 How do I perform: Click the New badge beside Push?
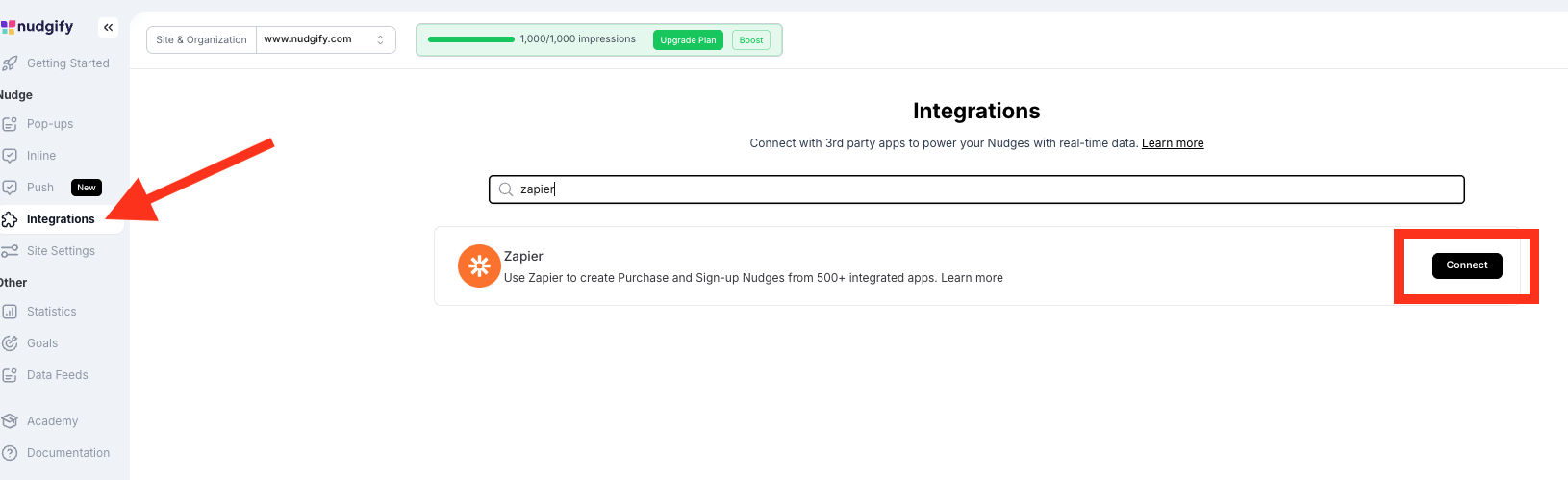87,188
